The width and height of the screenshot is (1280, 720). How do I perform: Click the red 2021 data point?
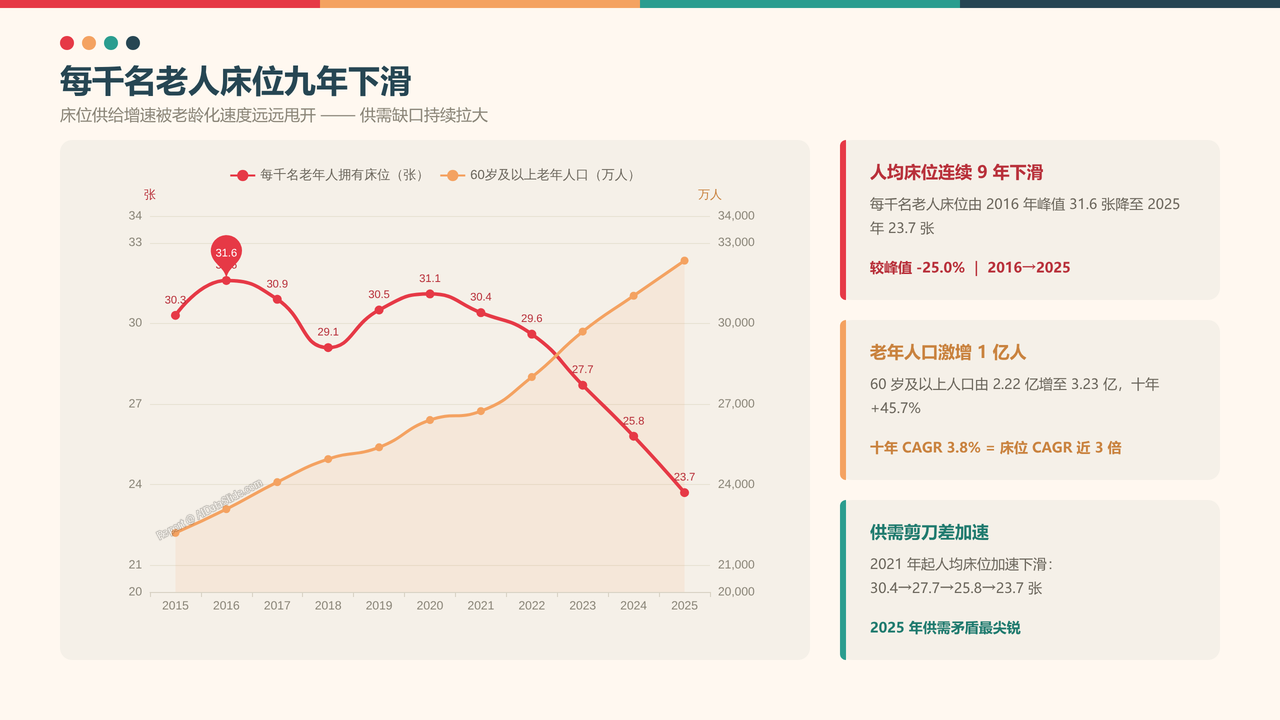(x=481, y=312)
